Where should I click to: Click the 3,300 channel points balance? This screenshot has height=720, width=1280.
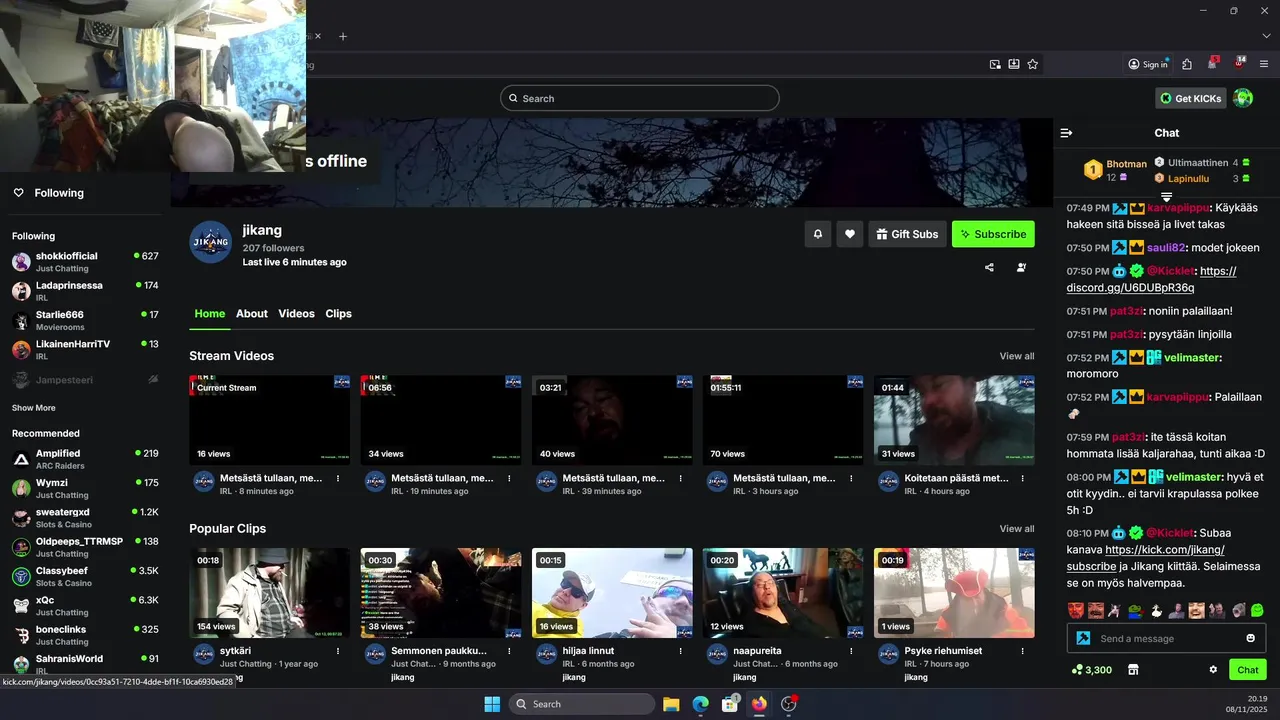pyautogui.click(x=1091, y=670)
